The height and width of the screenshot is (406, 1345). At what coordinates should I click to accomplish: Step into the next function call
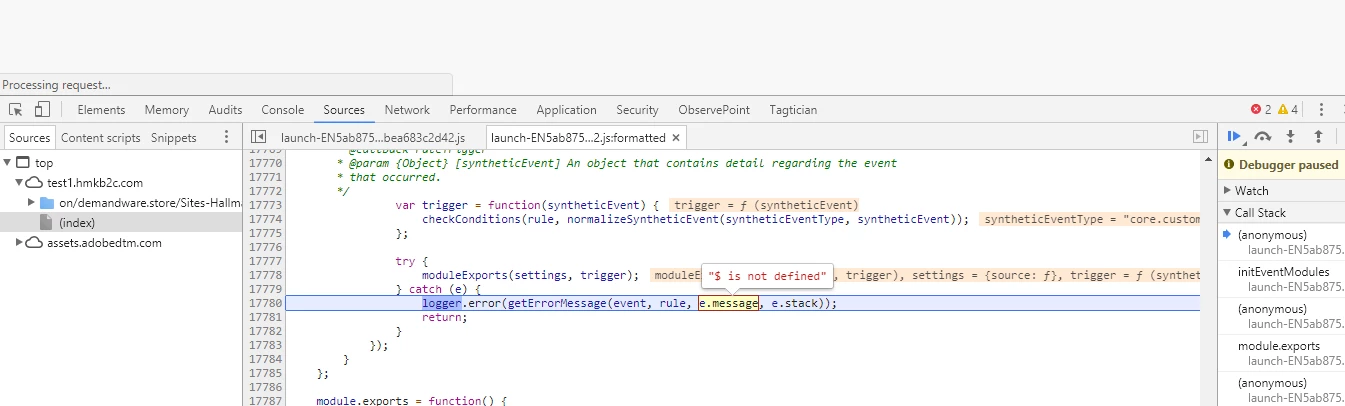[x=1291, y=137]
